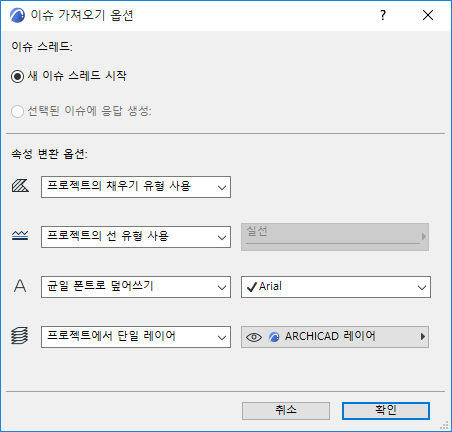Screen dimensions: 452x432
Task: Close the 이슈 가져오기 옵션 dialog
Action: (428, 15)
